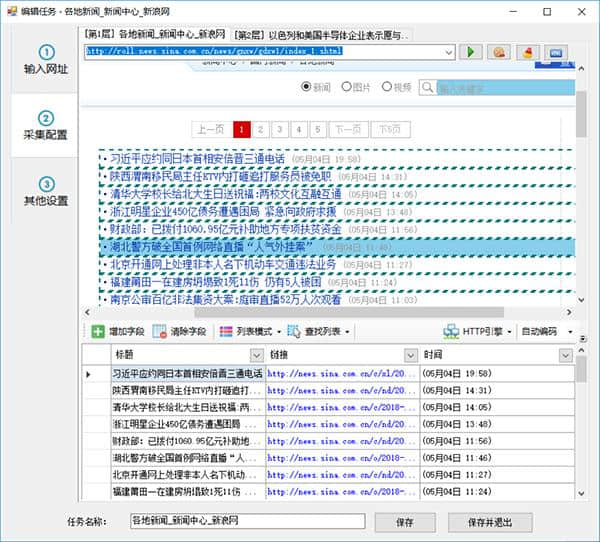Go to step 3 其他设置 in sidebar
Viewport: 600px width, 542px height.
coord(46,191)
